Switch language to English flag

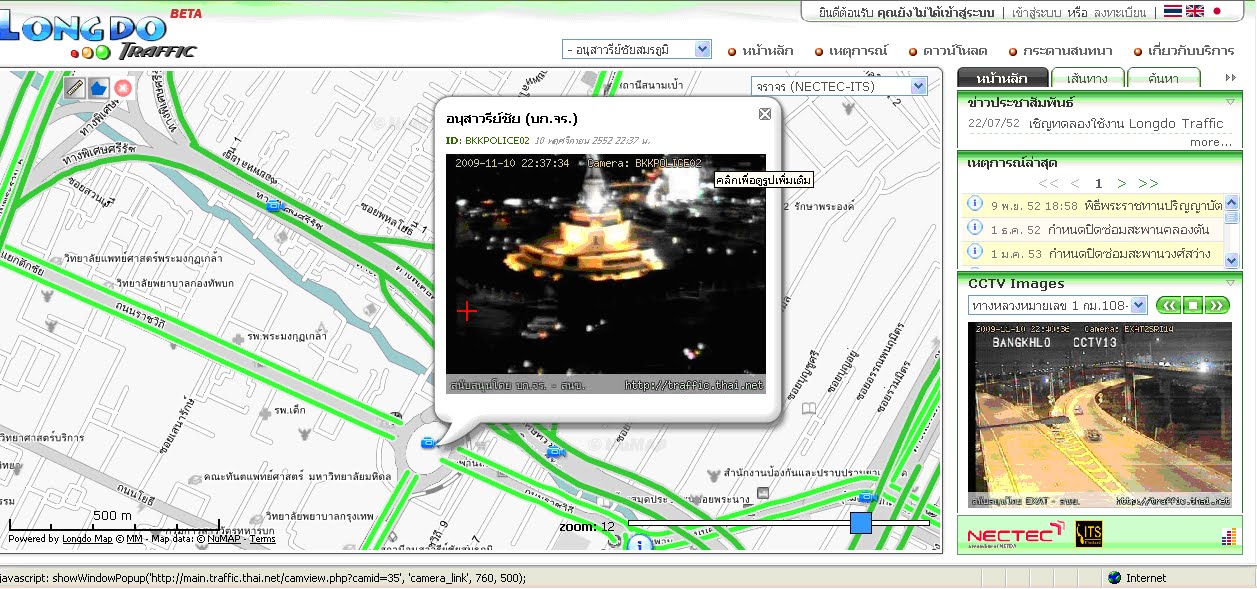click(x=1194, y=12)
